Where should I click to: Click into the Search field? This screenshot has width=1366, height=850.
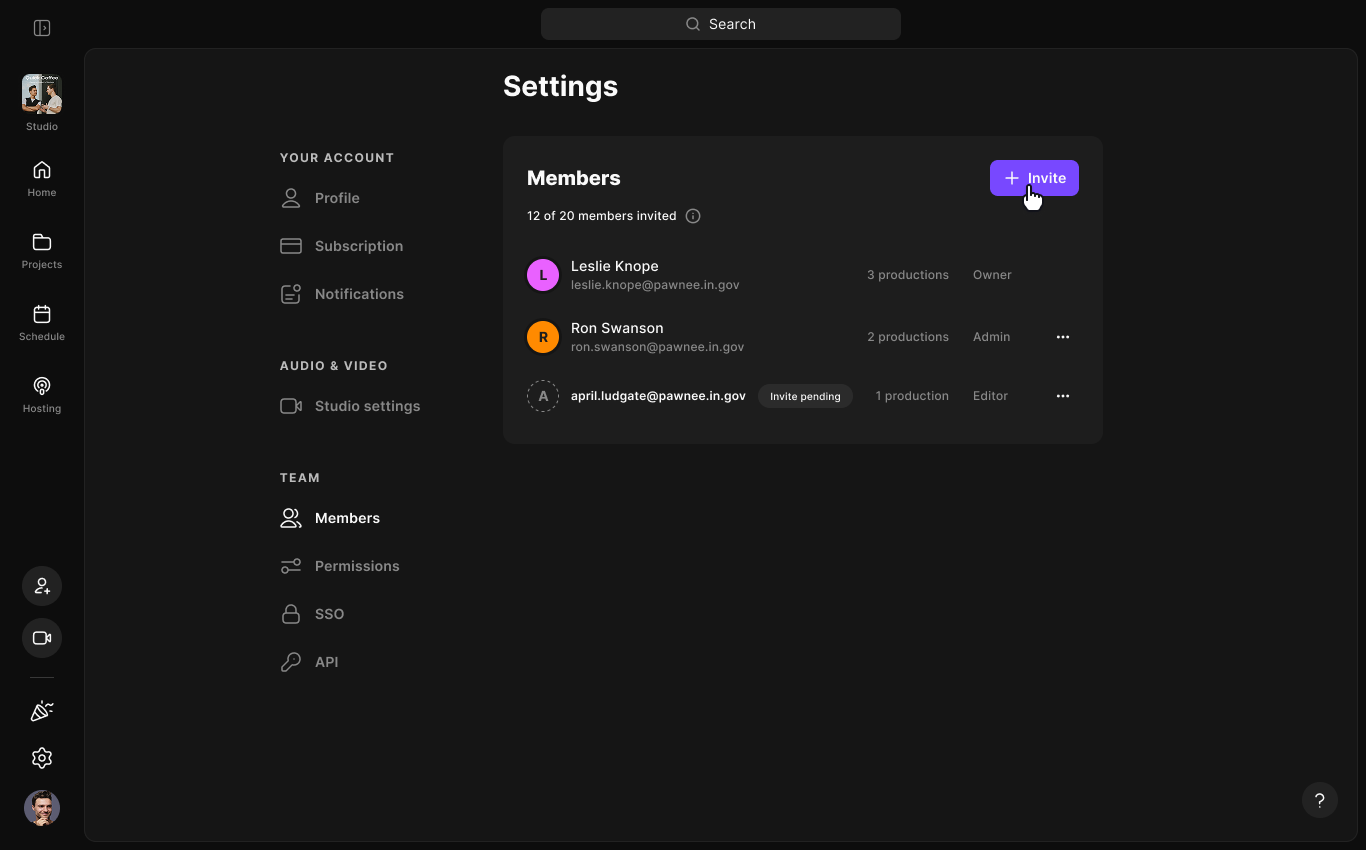click(x=721, y=24)
